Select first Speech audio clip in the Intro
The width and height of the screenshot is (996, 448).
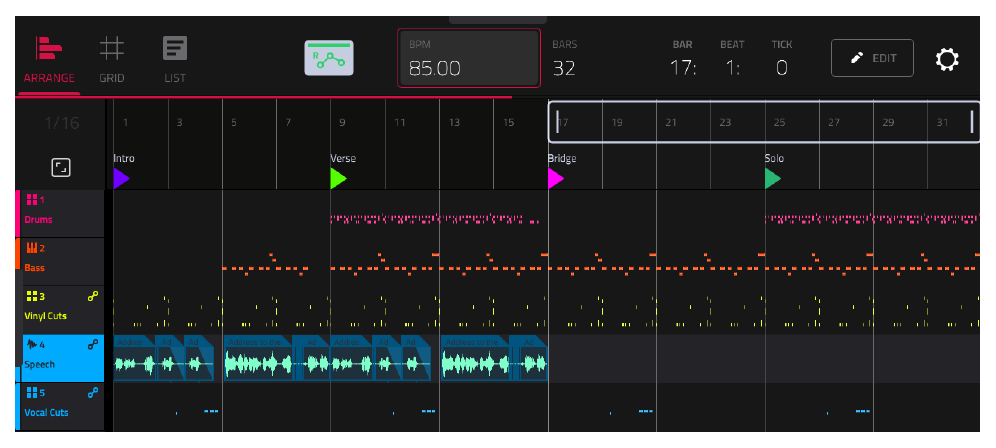click(x=135, y=358)
